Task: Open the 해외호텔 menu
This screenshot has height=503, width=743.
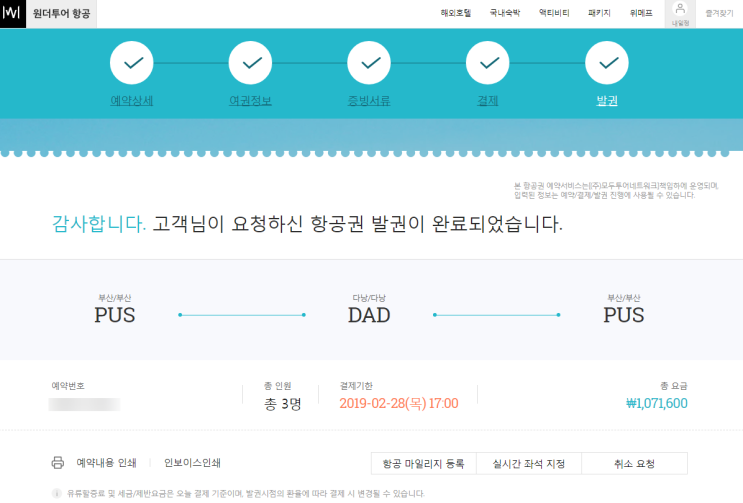Action: pos(455,13)
